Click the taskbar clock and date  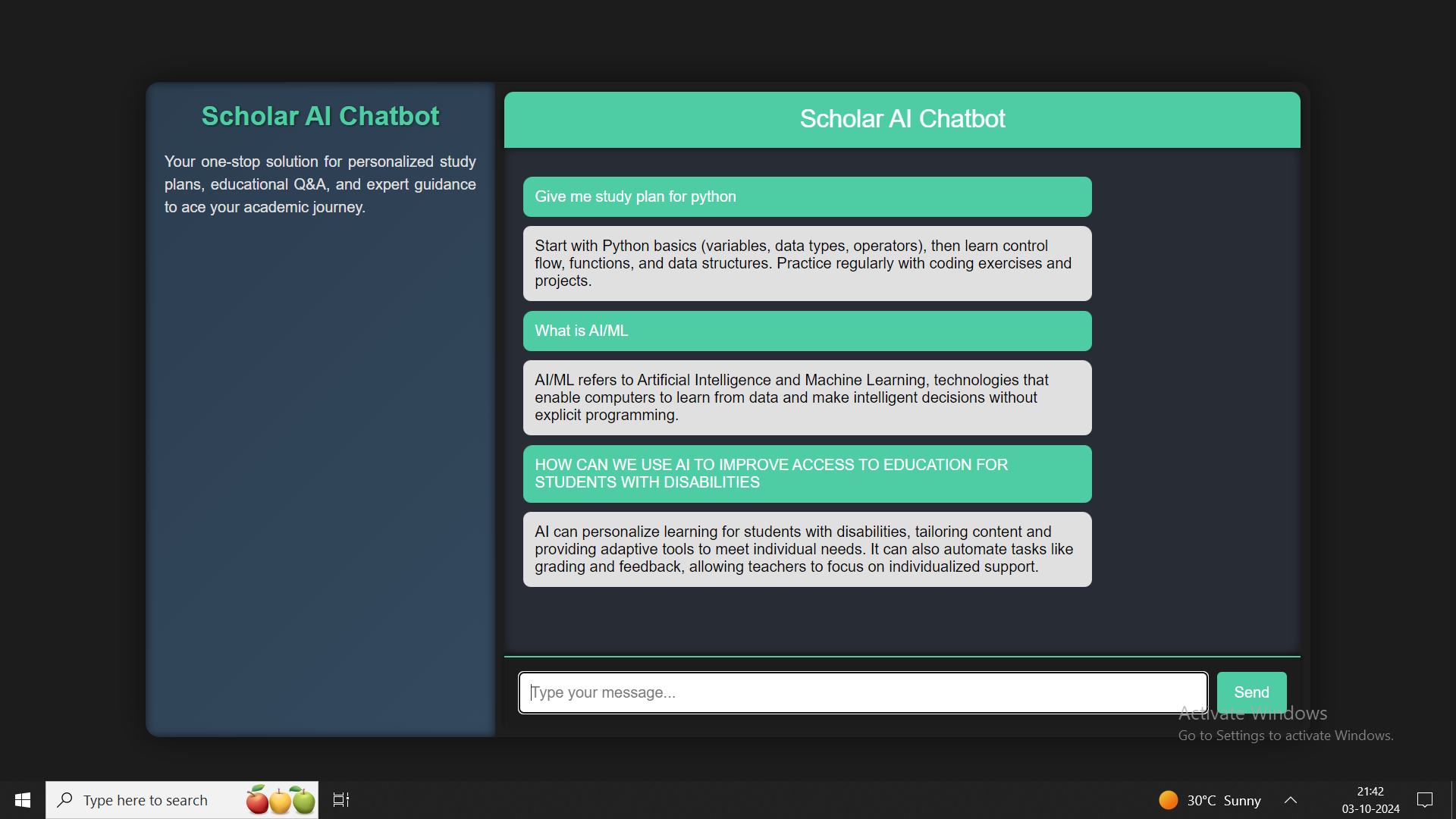pyautogui.click(x=1370, y=800)
